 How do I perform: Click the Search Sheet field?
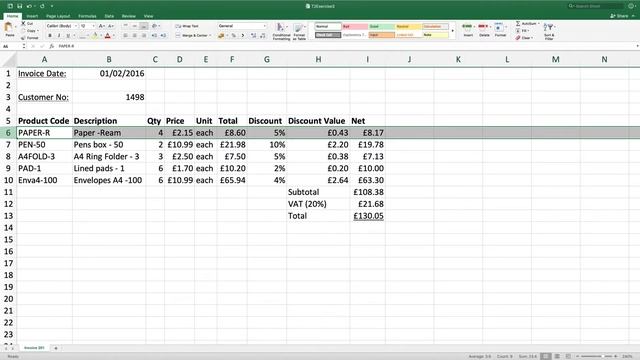click(x=595, y=6)
